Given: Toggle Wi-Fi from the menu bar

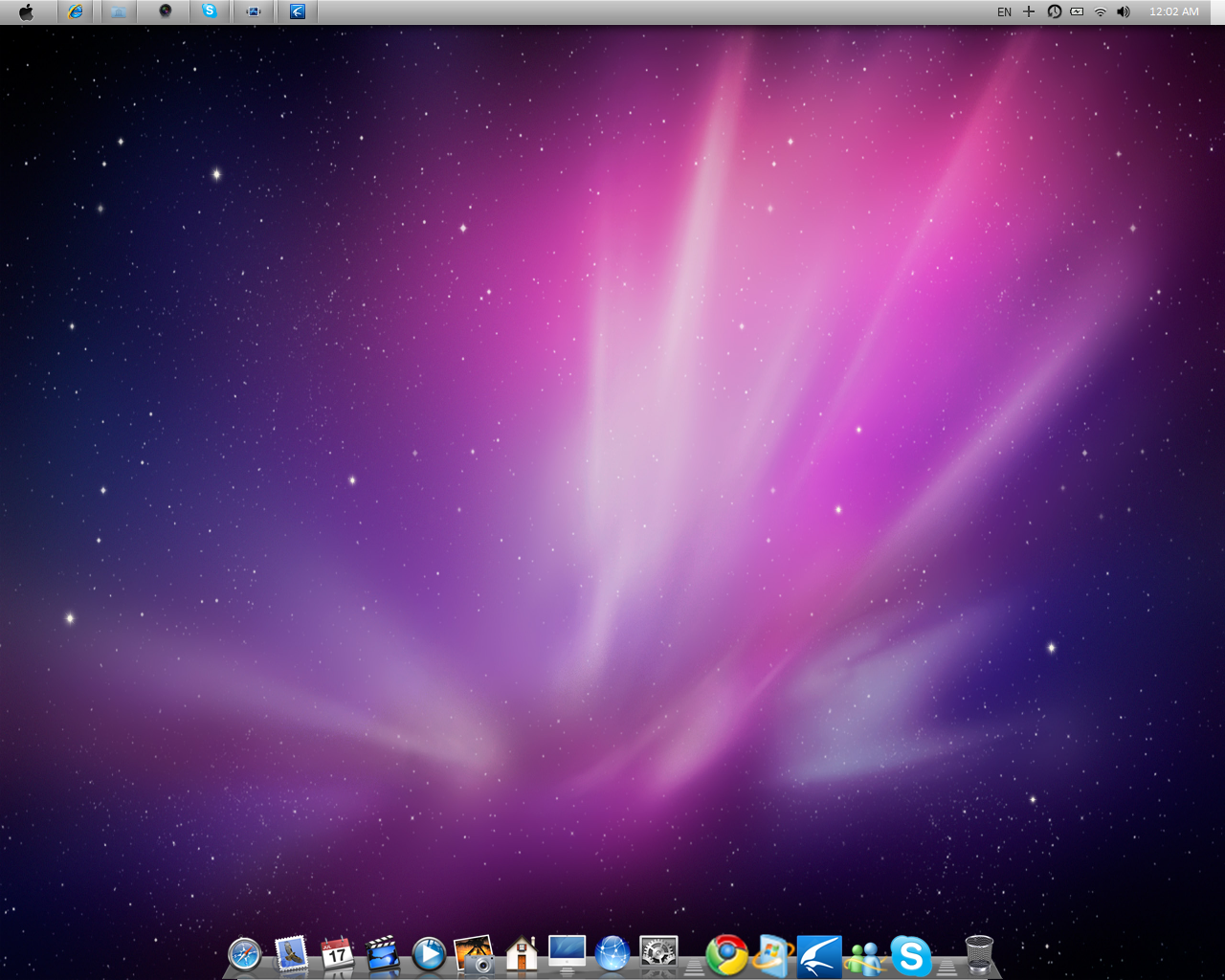Looking at the screenshot, I should pos(1100,11).
